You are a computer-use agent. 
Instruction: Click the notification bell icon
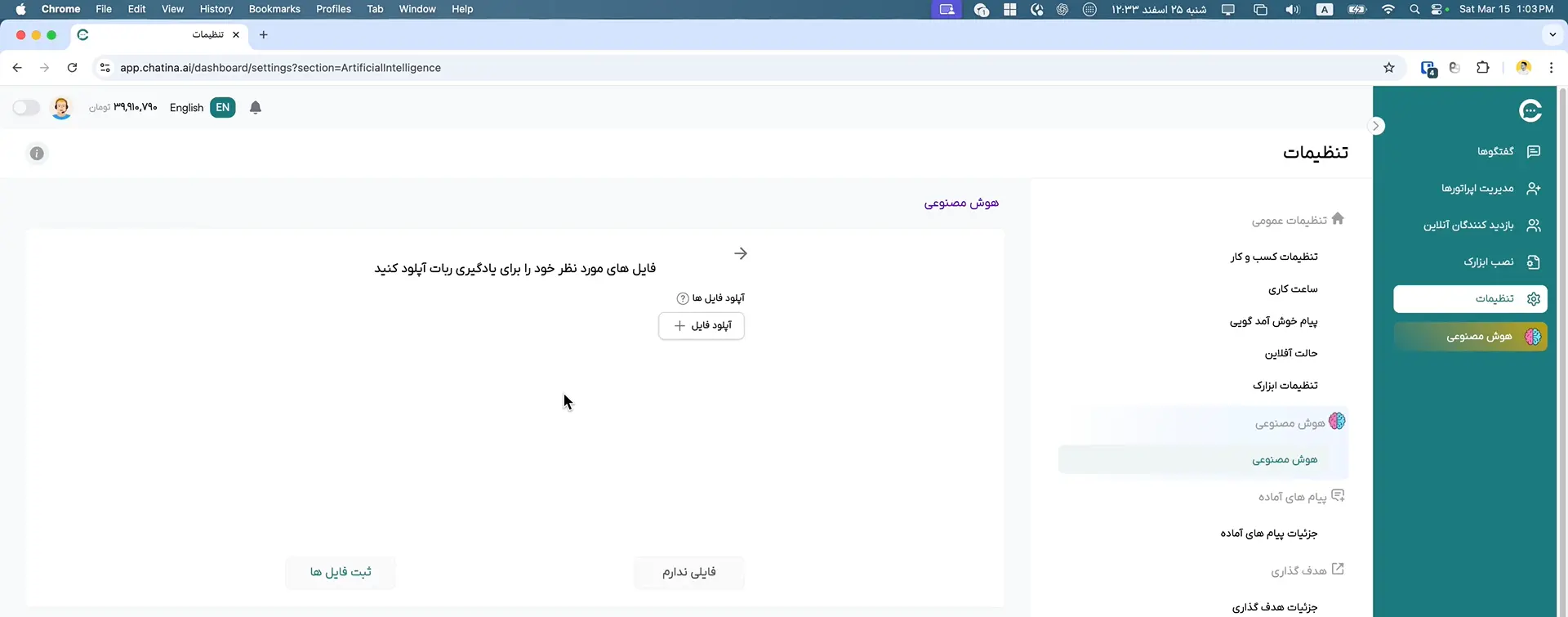256,108
